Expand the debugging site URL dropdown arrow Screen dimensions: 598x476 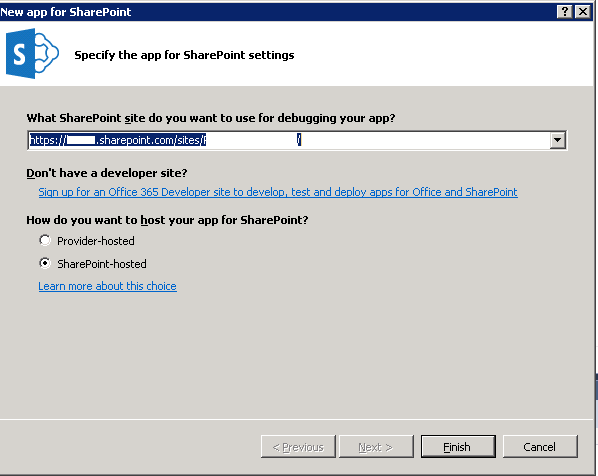click(557, 140)
